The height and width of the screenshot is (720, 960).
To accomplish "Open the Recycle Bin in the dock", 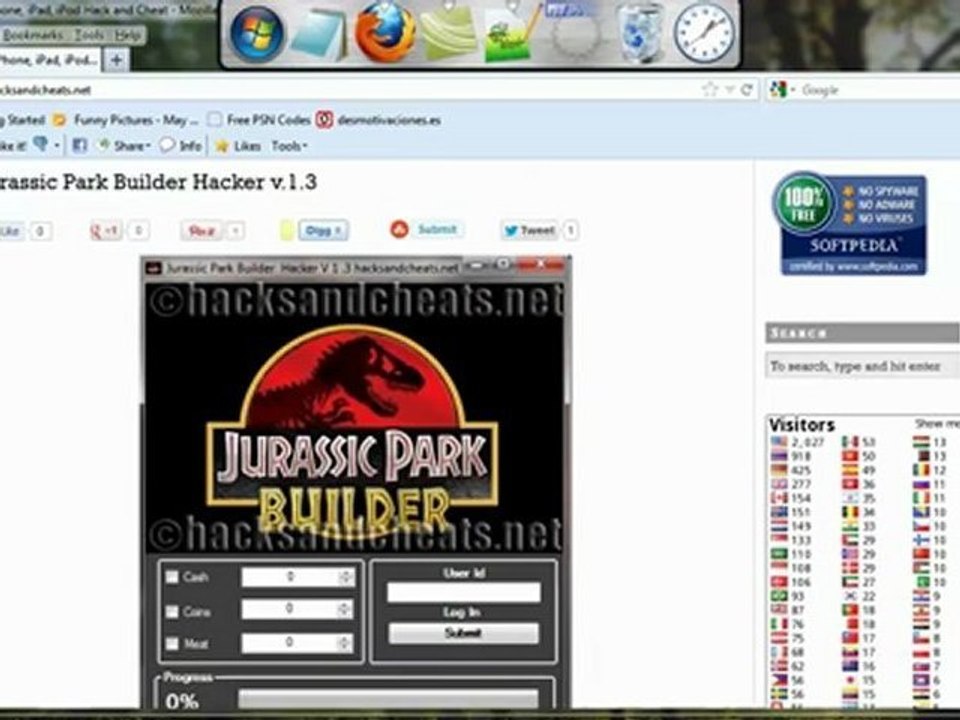I will pos(639,32).
